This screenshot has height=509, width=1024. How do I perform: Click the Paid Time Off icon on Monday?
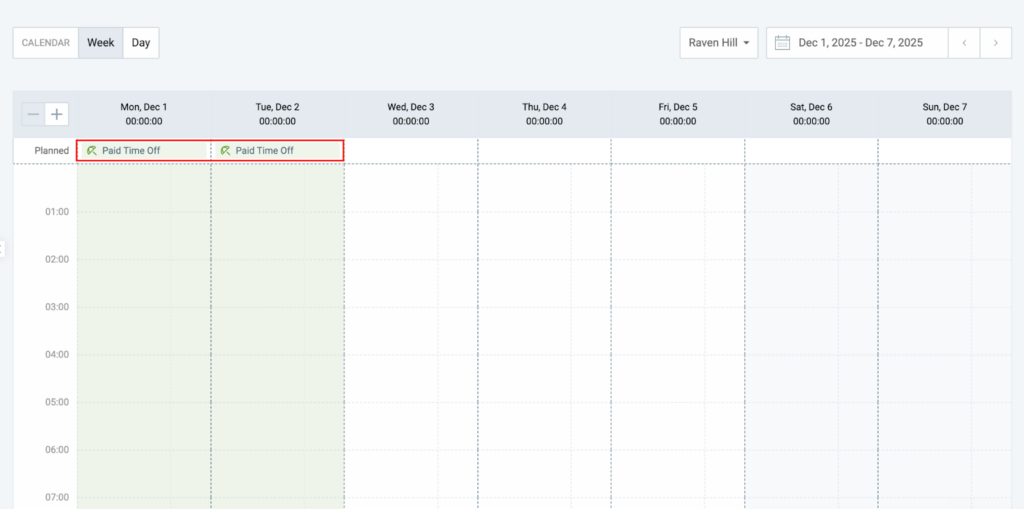92,151
